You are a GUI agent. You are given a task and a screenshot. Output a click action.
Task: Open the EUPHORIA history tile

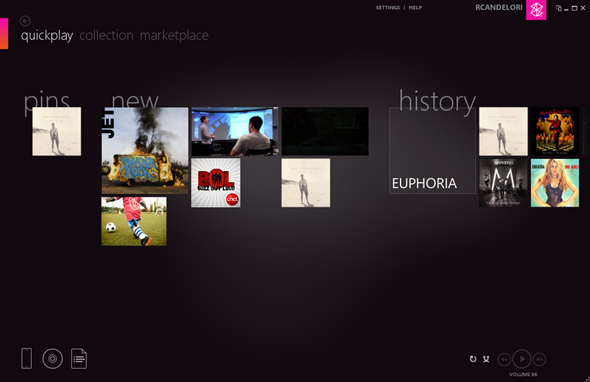pyautogui.click(x=432, y=151)
